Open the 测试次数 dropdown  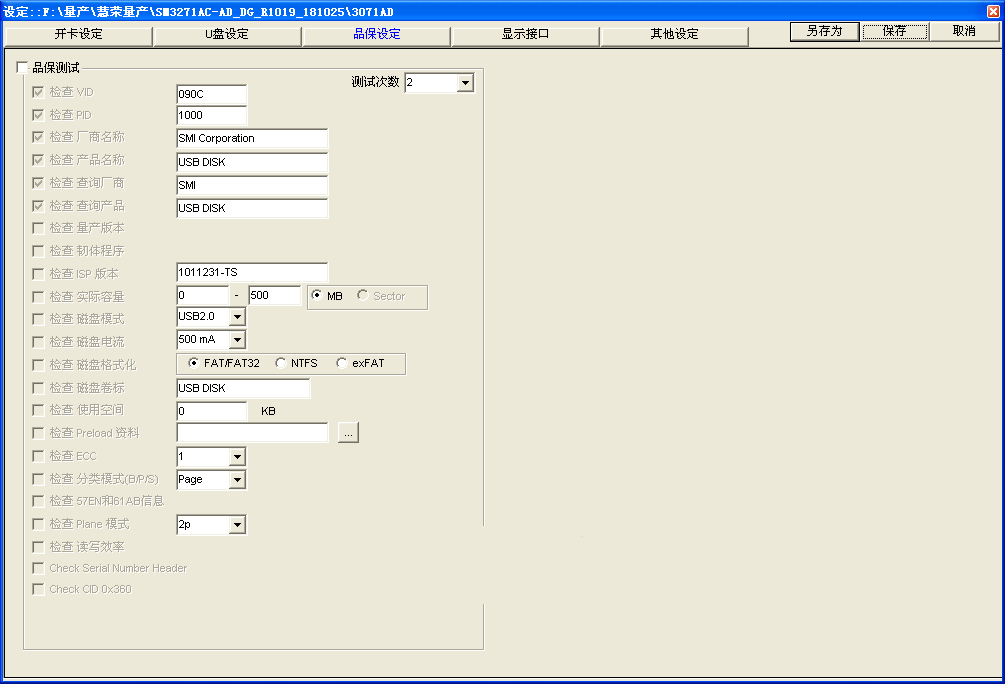click(x=465, y=83)
